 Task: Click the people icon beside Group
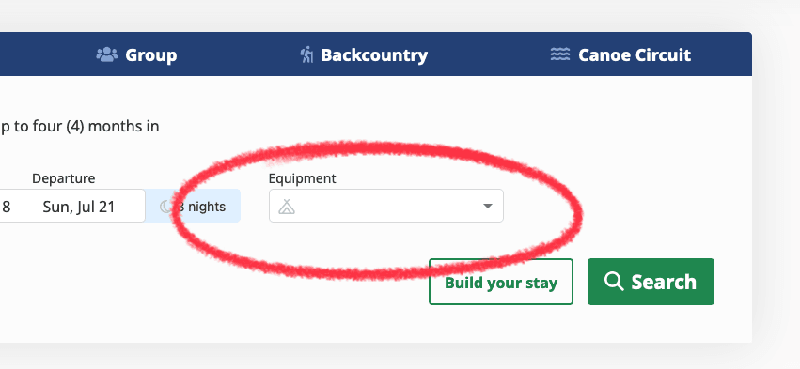pos(107,55)
